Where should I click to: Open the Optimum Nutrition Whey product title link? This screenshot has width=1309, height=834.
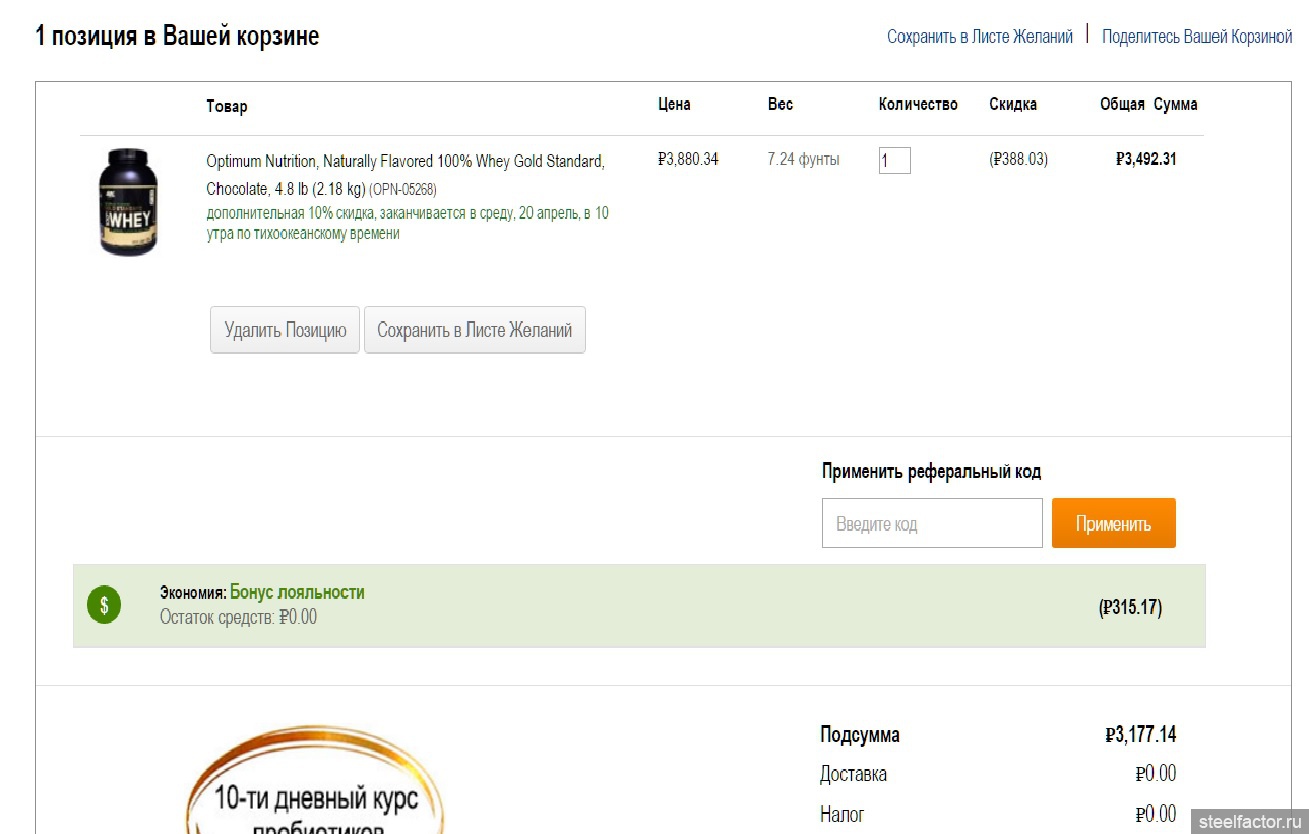(x=405, y=175)
